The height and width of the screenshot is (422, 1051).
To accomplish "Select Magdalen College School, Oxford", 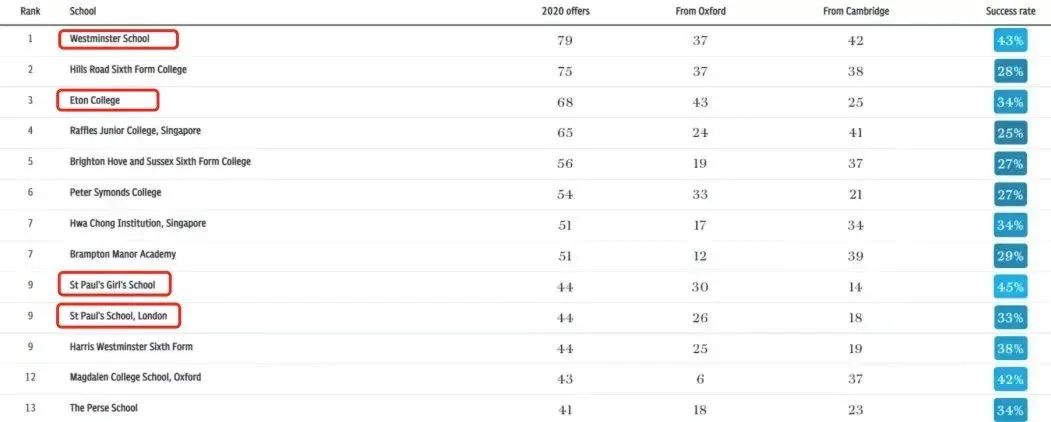I will (x=135, y=377).
